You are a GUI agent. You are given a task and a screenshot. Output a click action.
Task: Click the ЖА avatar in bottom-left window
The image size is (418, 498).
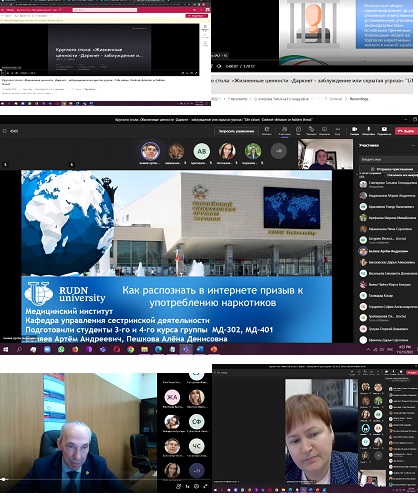coord(172,397)
